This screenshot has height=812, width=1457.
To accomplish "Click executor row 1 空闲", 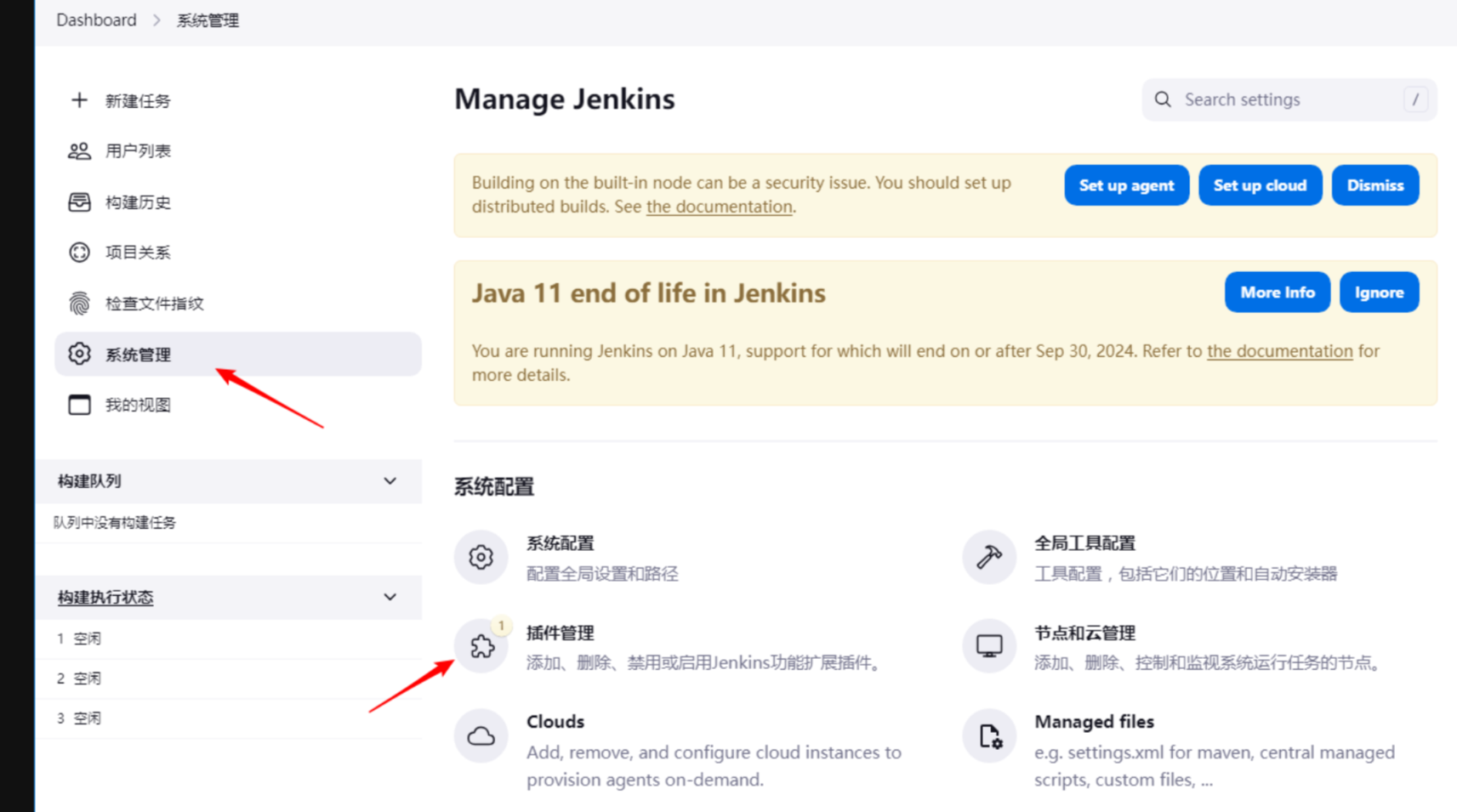I will click(228, 639).
